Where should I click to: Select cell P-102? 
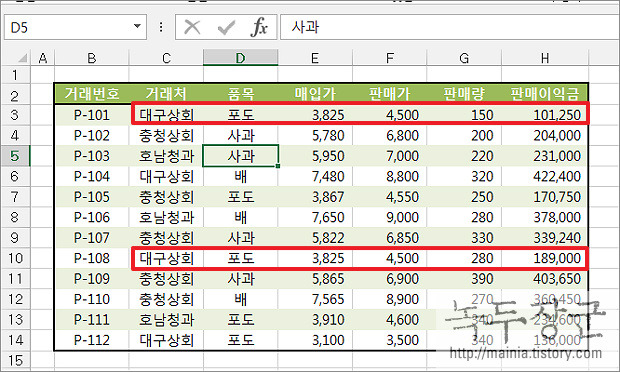click(x=92, y=135)
